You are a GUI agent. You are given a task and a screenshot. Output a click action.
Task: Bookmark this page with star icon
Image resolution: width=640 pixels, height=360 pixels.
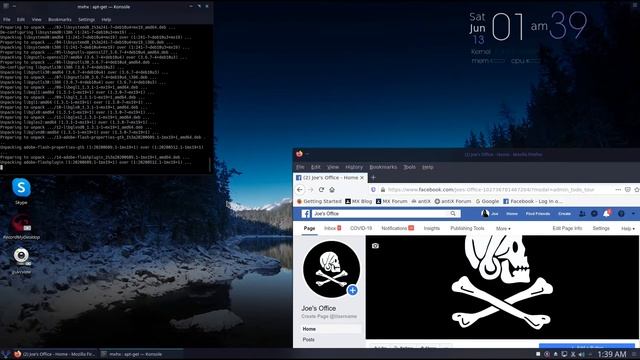click(636, 189)
